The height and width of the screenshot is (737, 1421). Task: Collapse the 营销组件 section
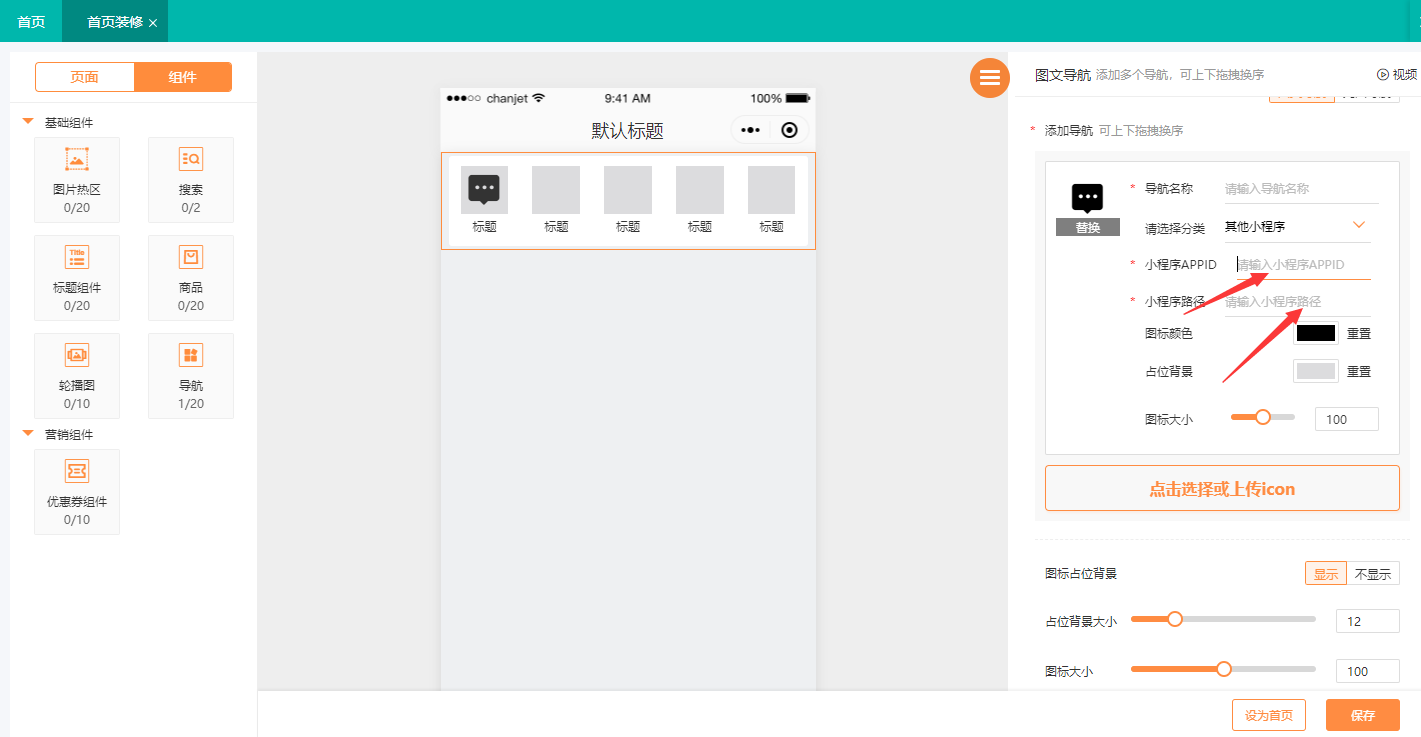click(28, 434)
